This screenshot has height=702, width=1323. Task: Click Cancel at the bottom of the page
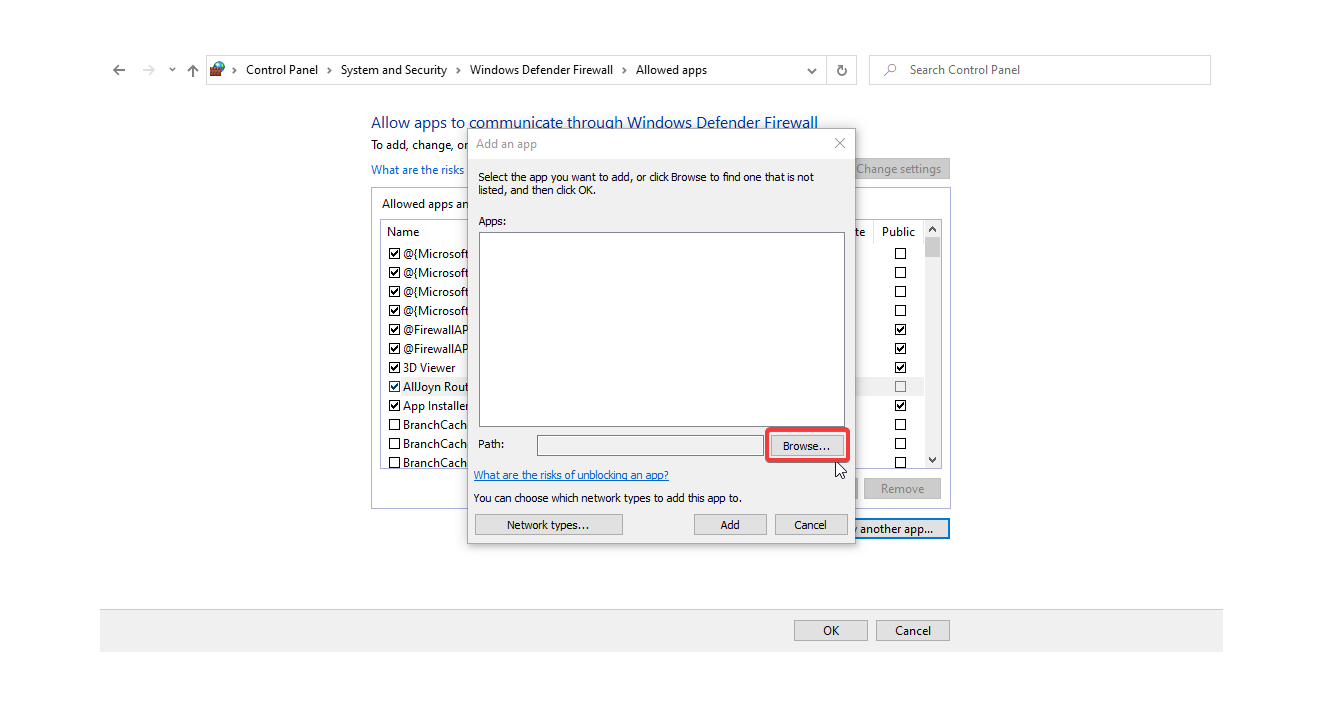point(912,631)
